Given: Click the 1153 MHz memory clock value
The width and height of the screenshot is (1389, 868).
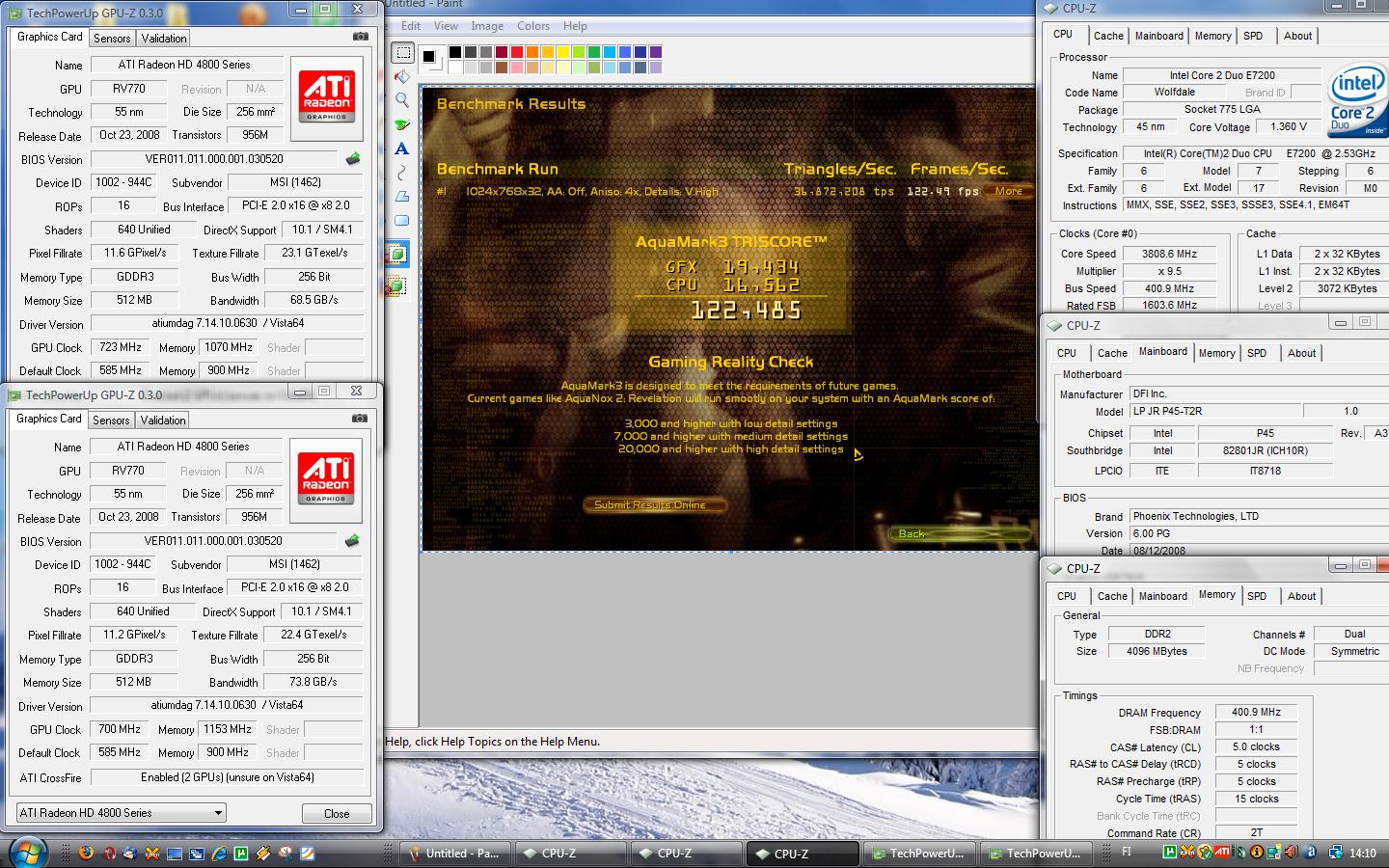Looking at the screenshot, I should (229, 729).
